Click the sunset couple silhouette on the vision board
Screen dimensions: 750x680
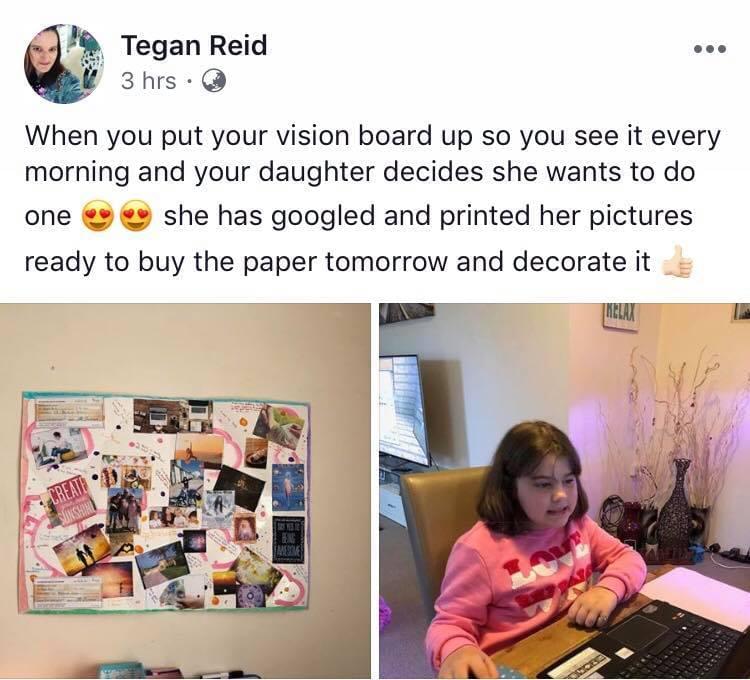pos(82,549)
